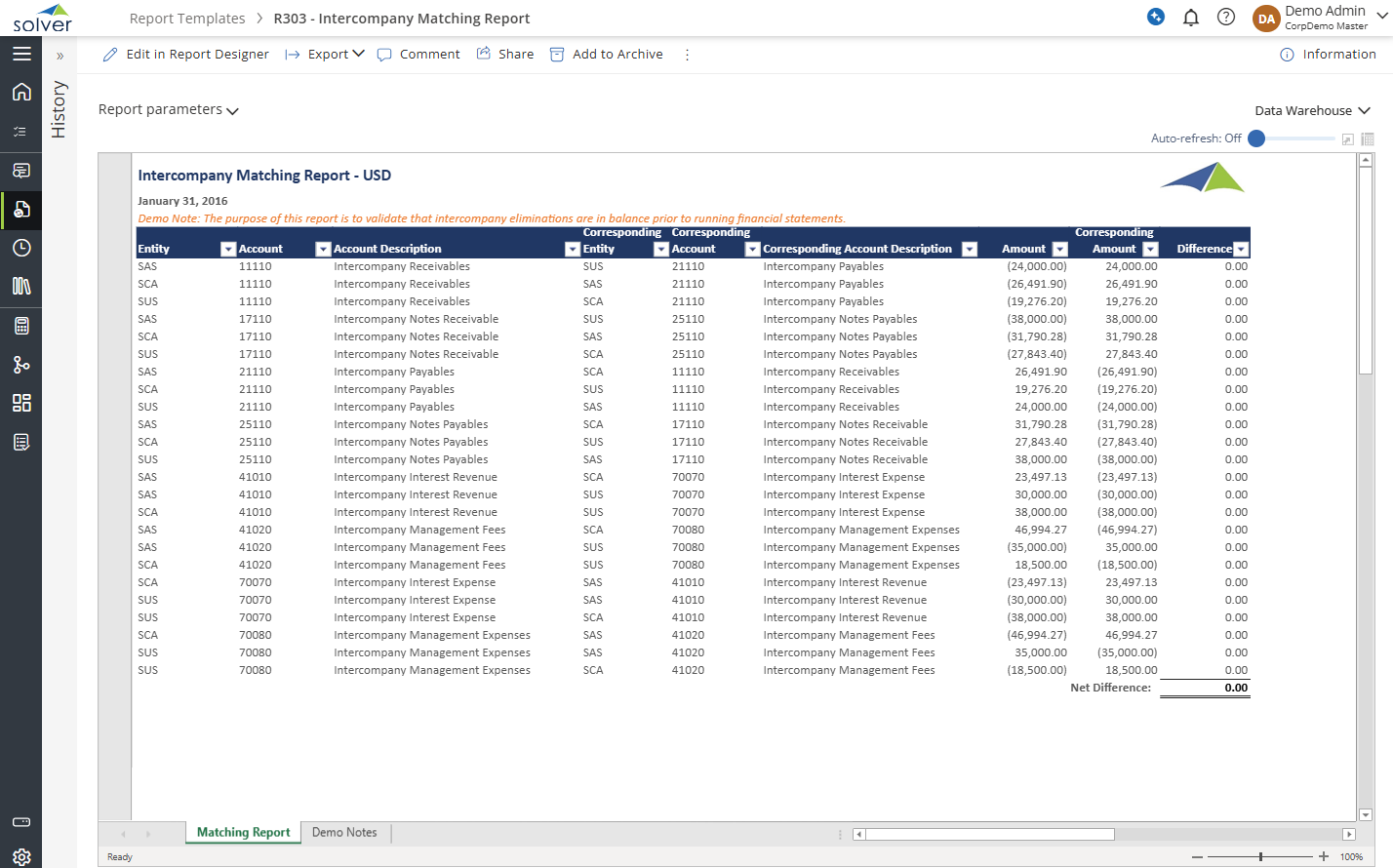The width and height of the screenshot is (1393, 868).
Task: Open the settings gear in the sidebar
Action: [x=21, y=856]
